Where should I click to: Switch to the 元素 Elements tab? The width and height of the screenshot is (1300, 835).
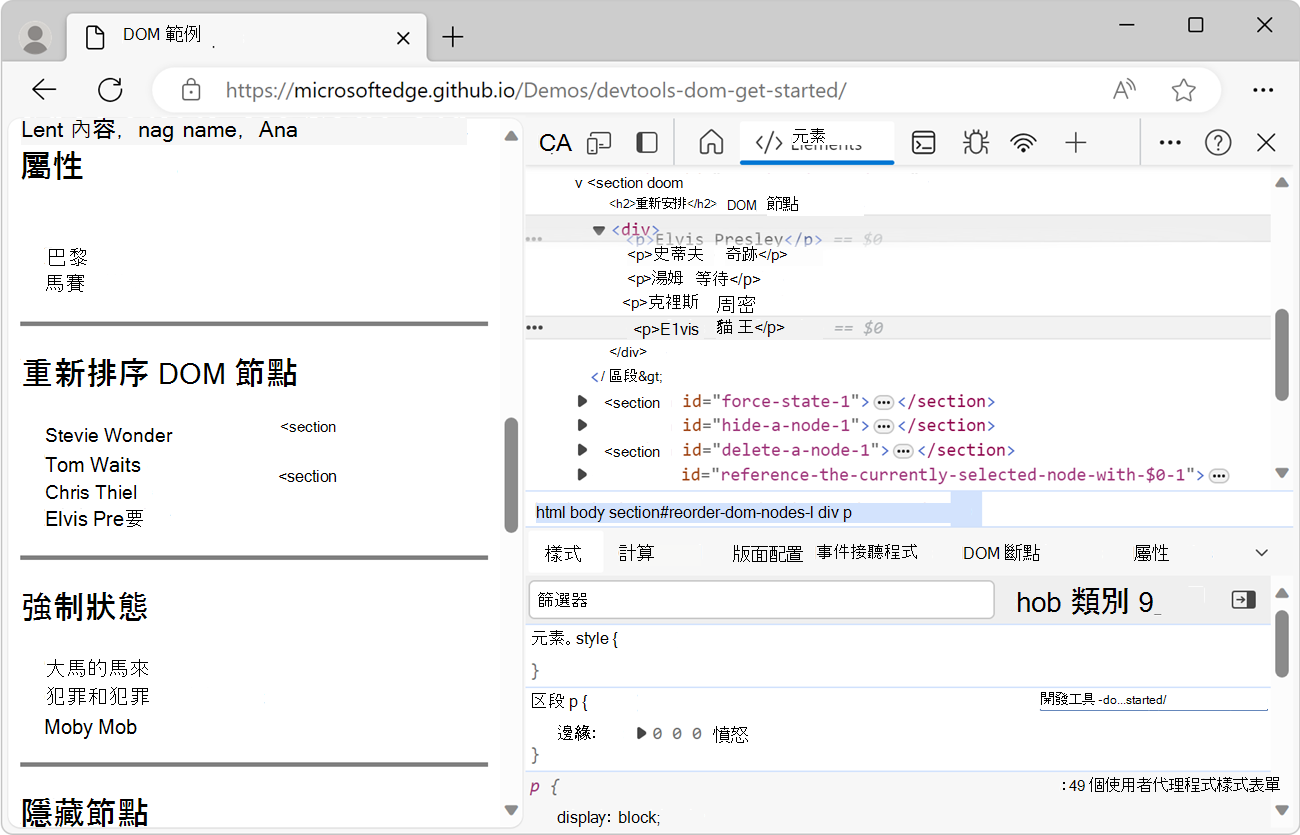pos(817,142)
